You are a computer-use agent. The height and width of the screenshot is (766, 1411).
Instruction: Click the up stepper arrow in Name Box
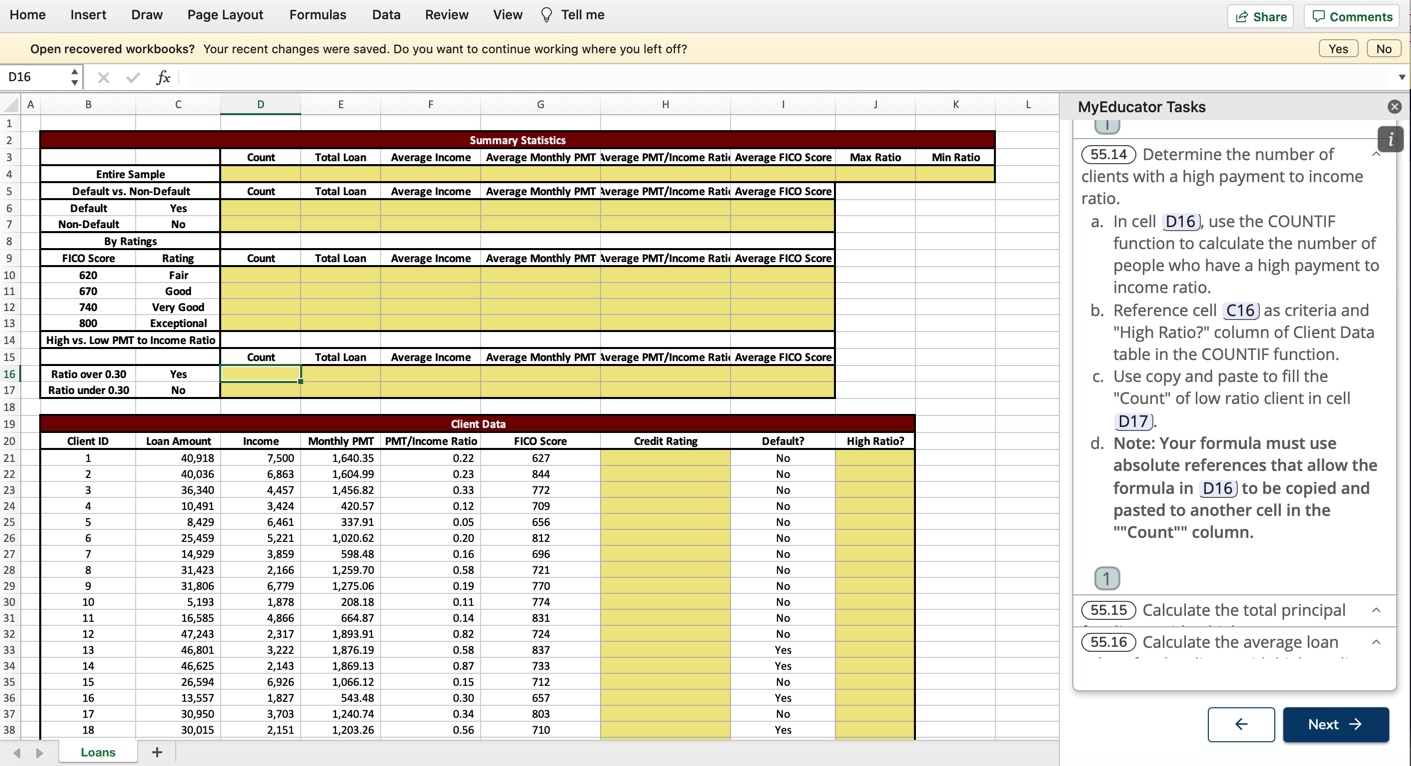coord(75,72)
